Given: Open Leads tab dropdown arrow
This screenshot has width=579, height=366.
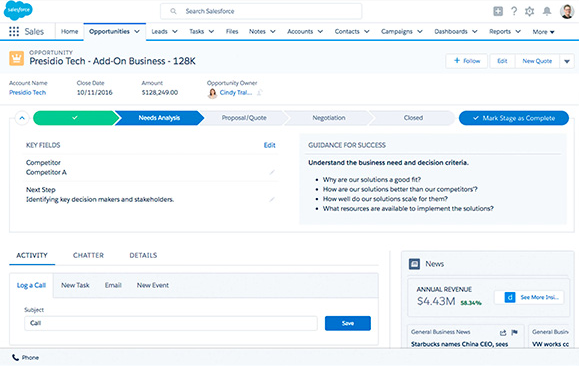Looking at the screenshot, I should point(175,31).
